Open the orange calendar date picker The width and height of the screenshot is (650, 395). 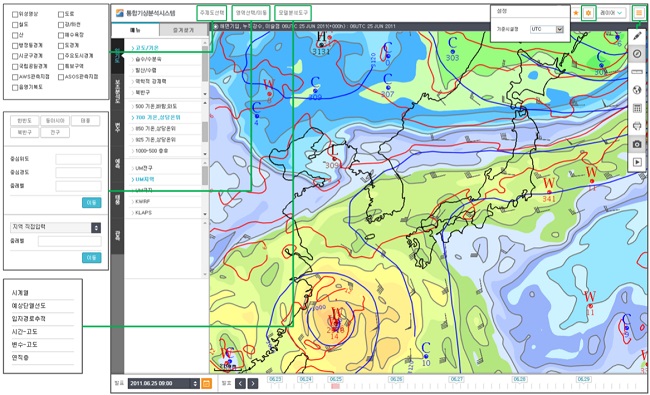click(x=206, y=383)
